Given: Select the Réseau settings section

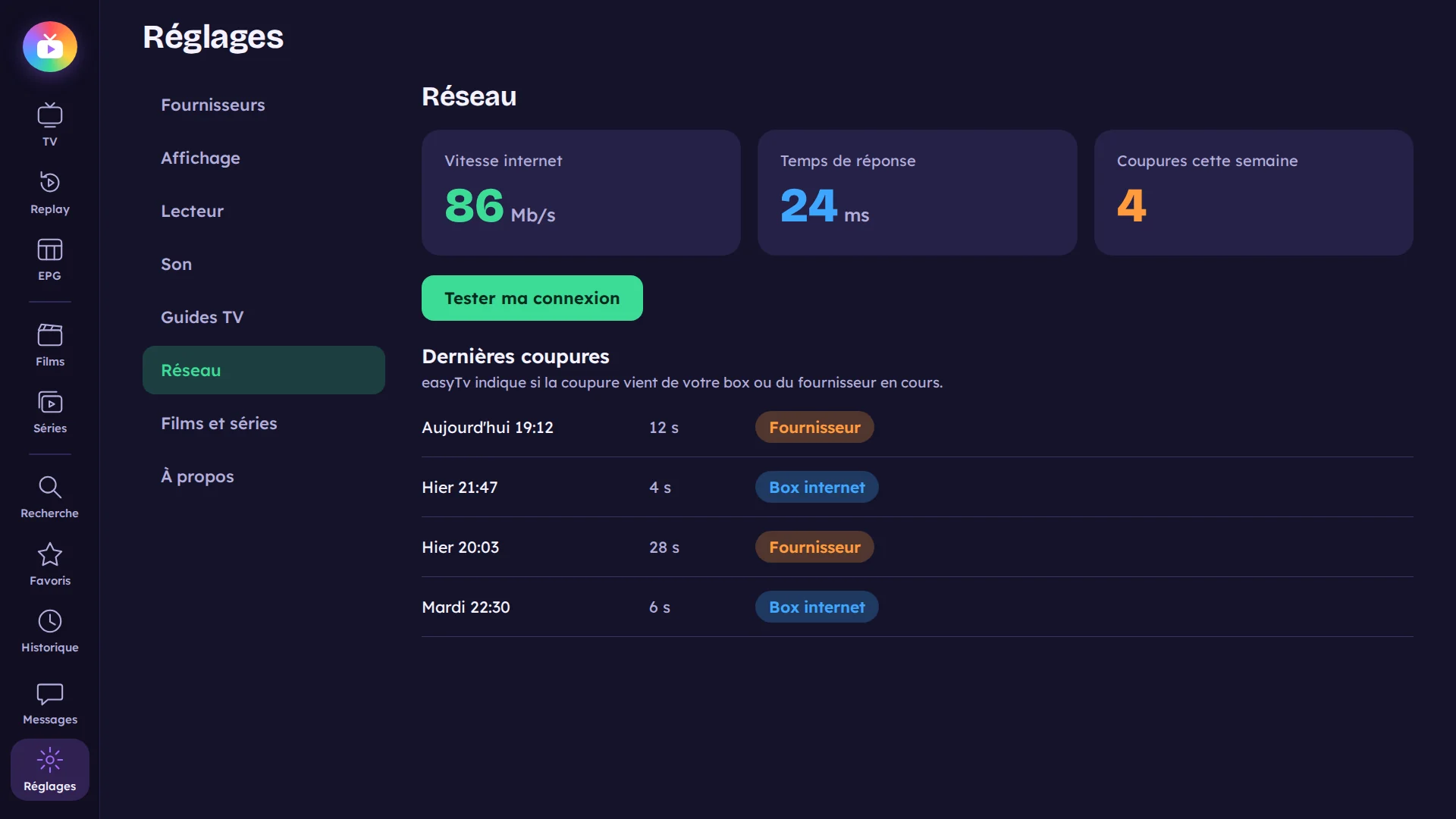Looking at the screenshot, I should tap(264, 370).
